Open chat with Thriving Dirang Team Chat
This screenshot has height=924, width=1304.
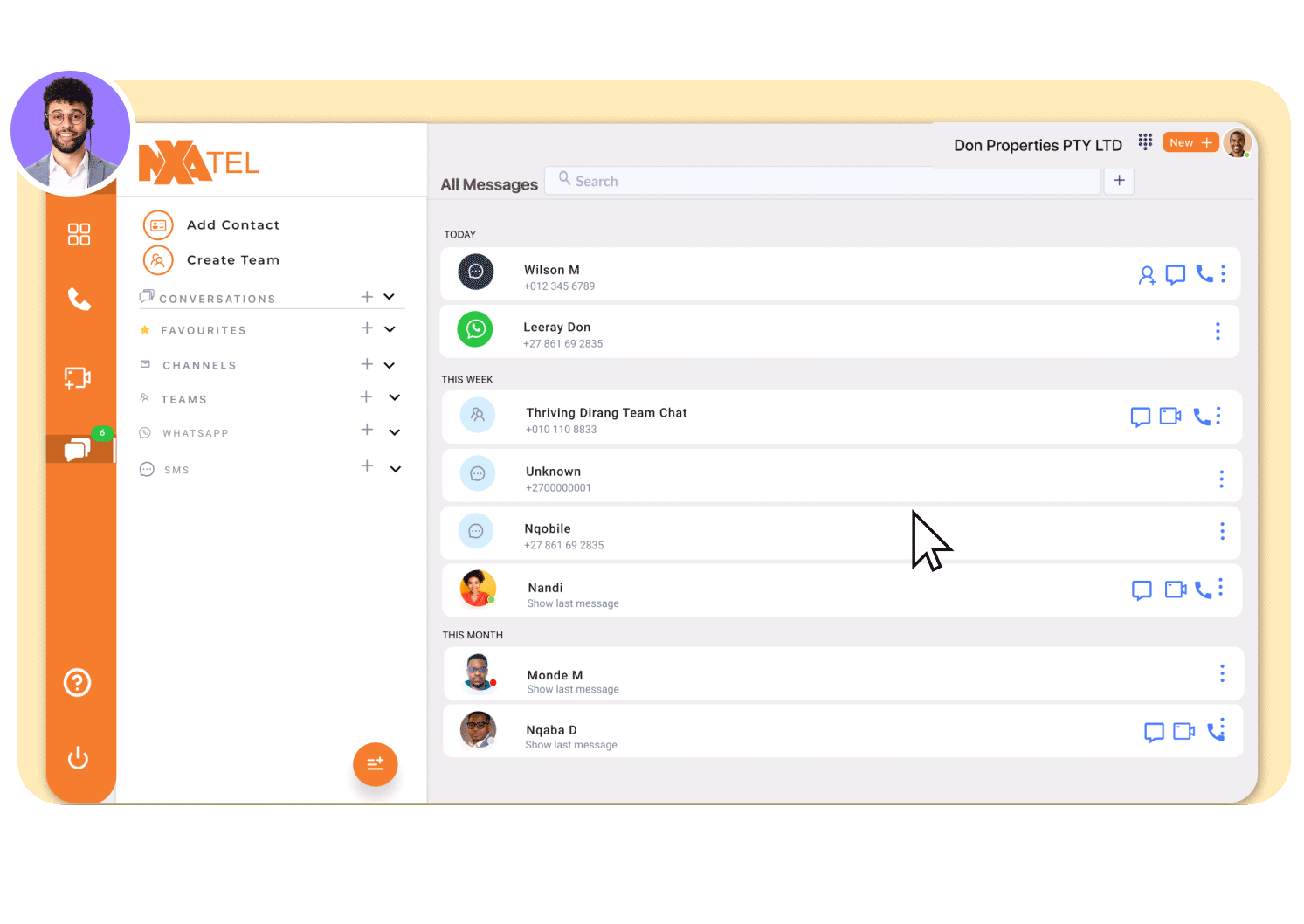(1140, 417)
